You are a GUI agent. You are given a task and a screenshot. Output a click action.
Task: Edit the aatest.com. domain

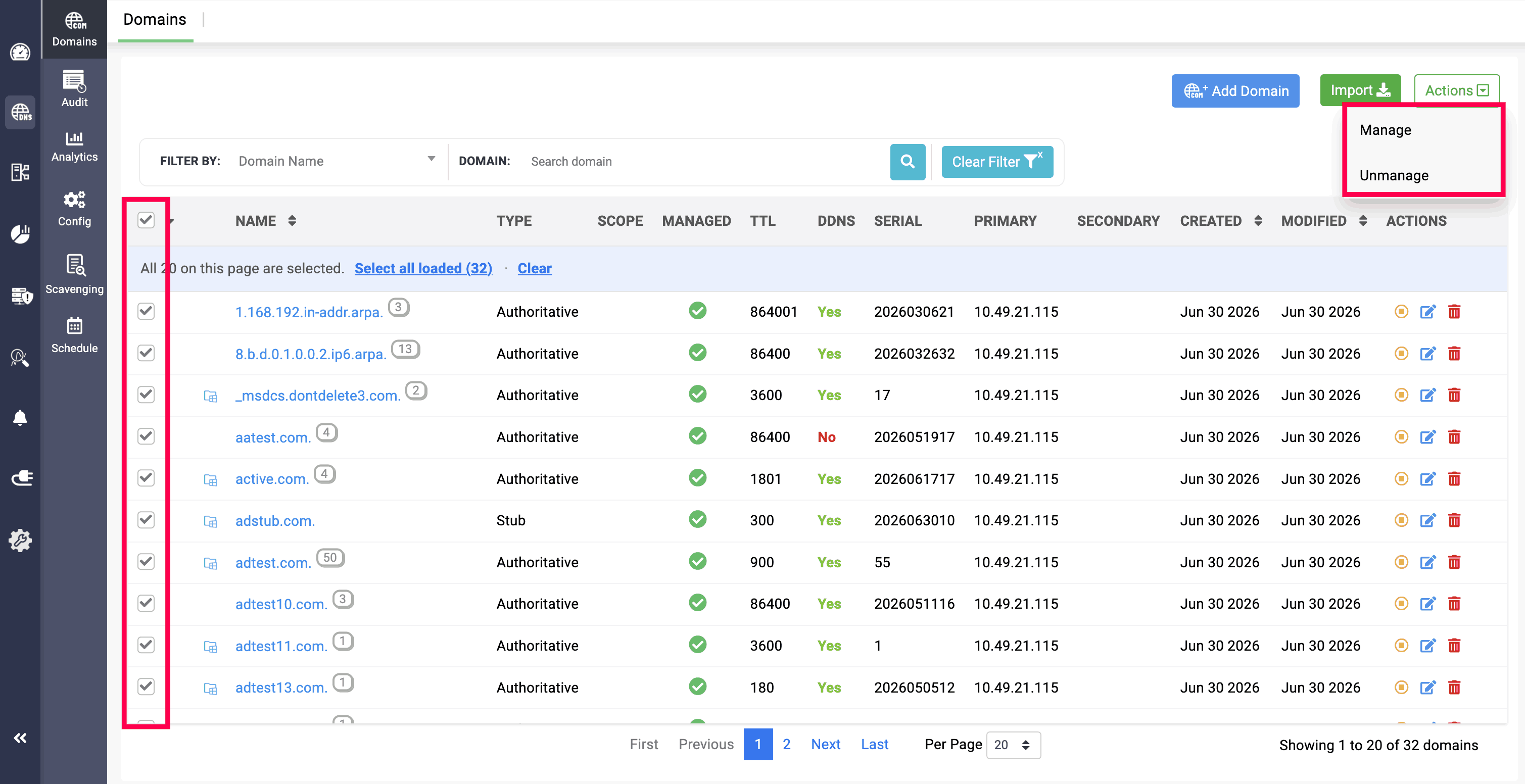point(1427,436)
